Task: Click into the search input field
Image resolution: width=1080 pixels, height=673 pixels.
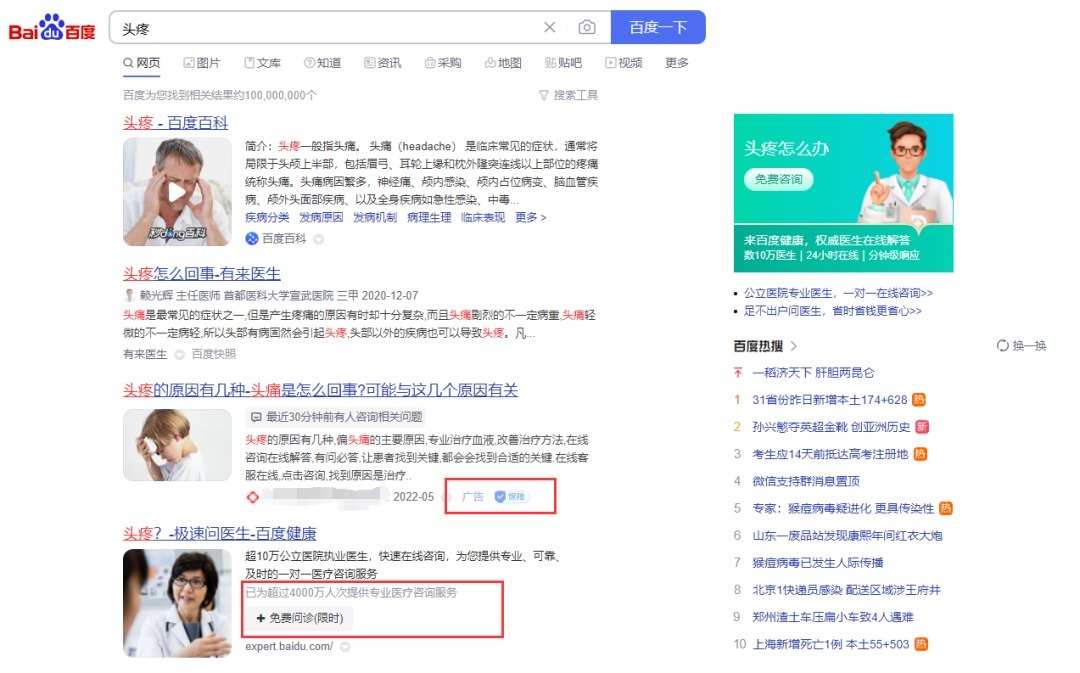Action: [330, 28]
